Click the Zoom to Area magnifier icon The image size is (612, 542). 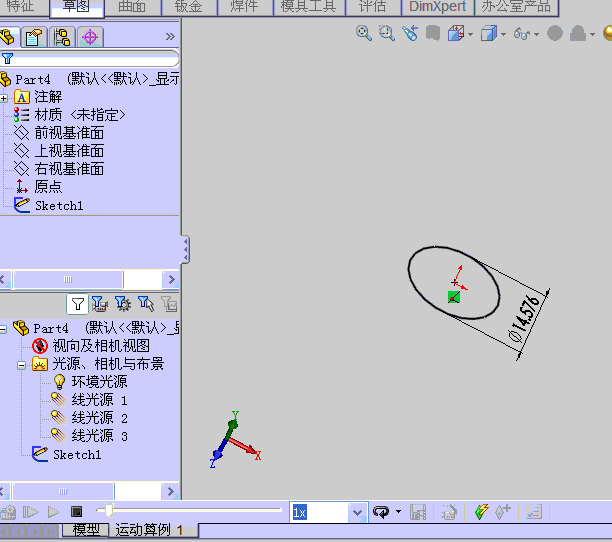pos(387,33)
